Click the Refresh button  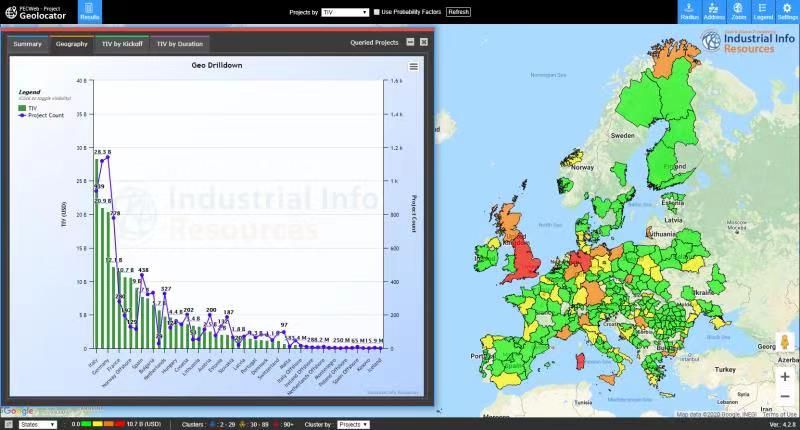point(458,12)
